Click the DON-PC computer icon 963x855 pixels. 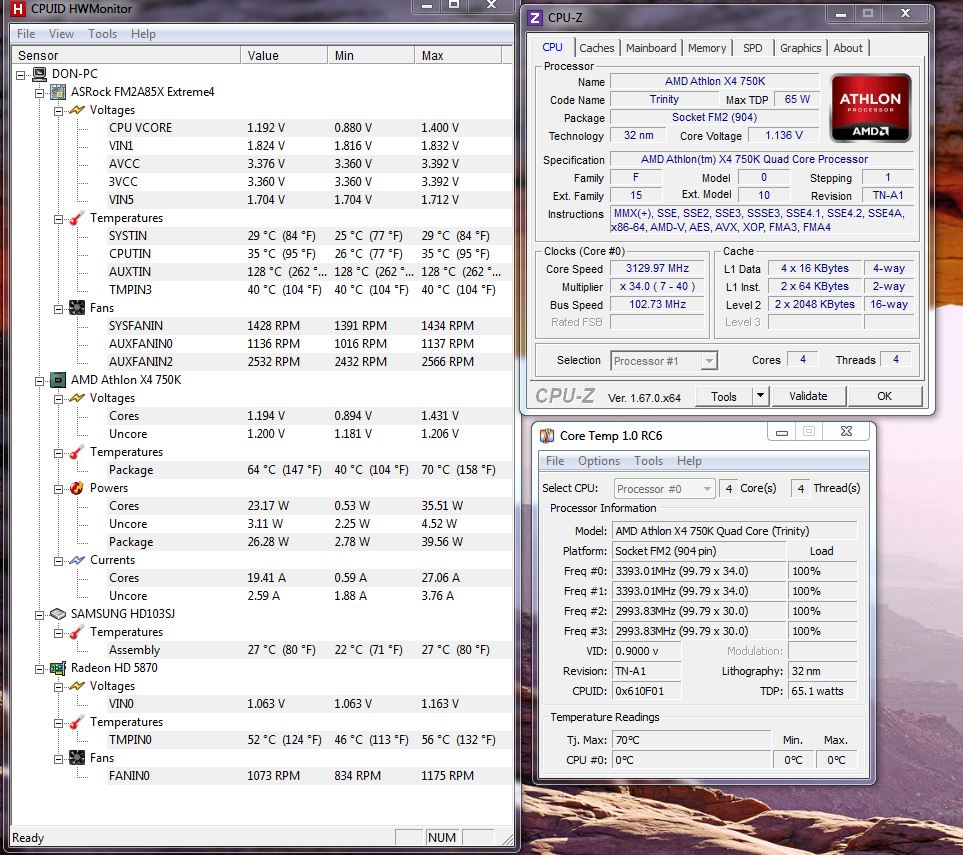coord(39,74)
